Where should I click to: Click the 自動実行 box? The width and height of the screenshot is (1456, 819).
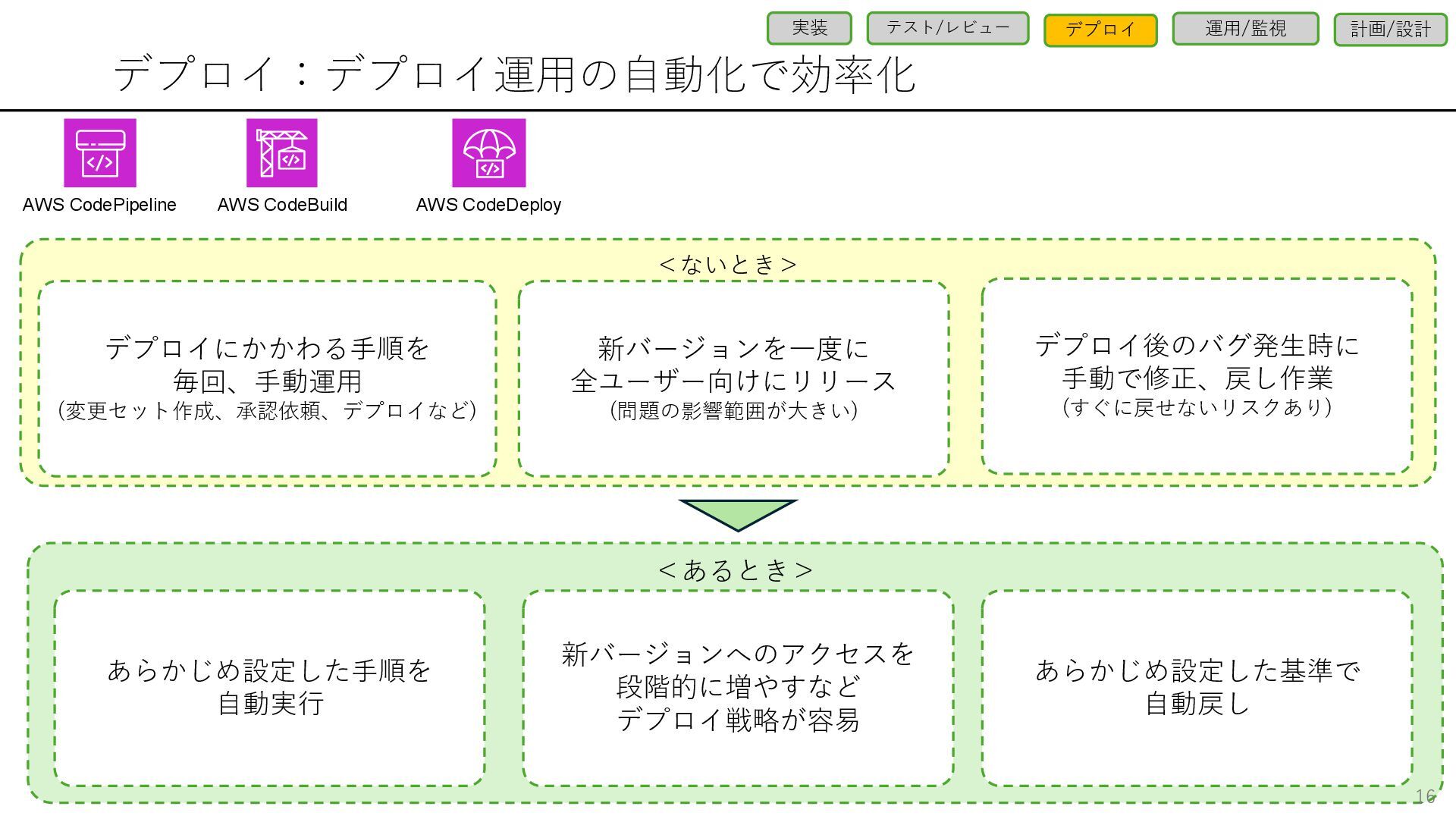click(269, 688)
